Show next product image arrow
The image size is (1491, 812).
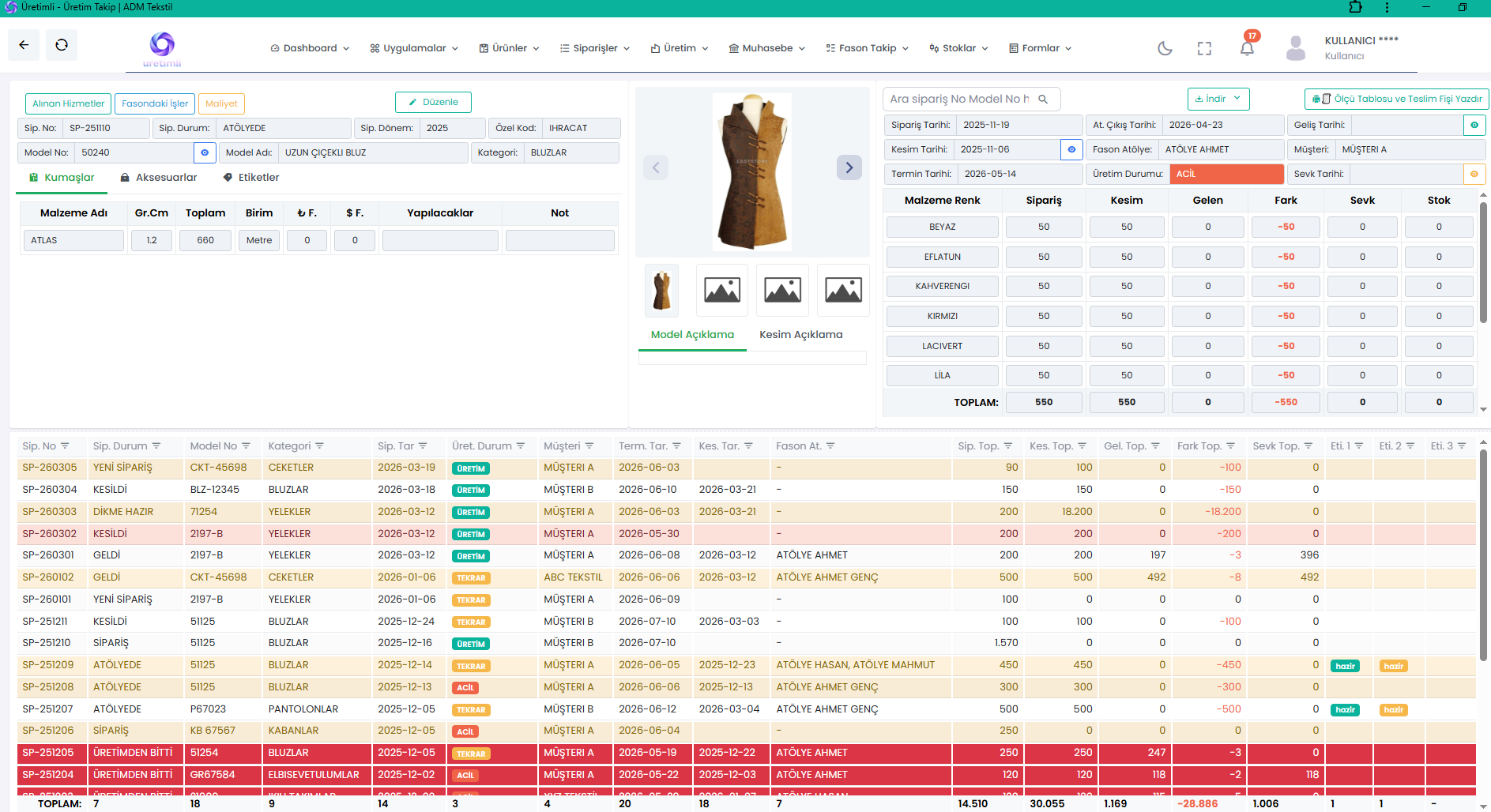pos(849,167)
